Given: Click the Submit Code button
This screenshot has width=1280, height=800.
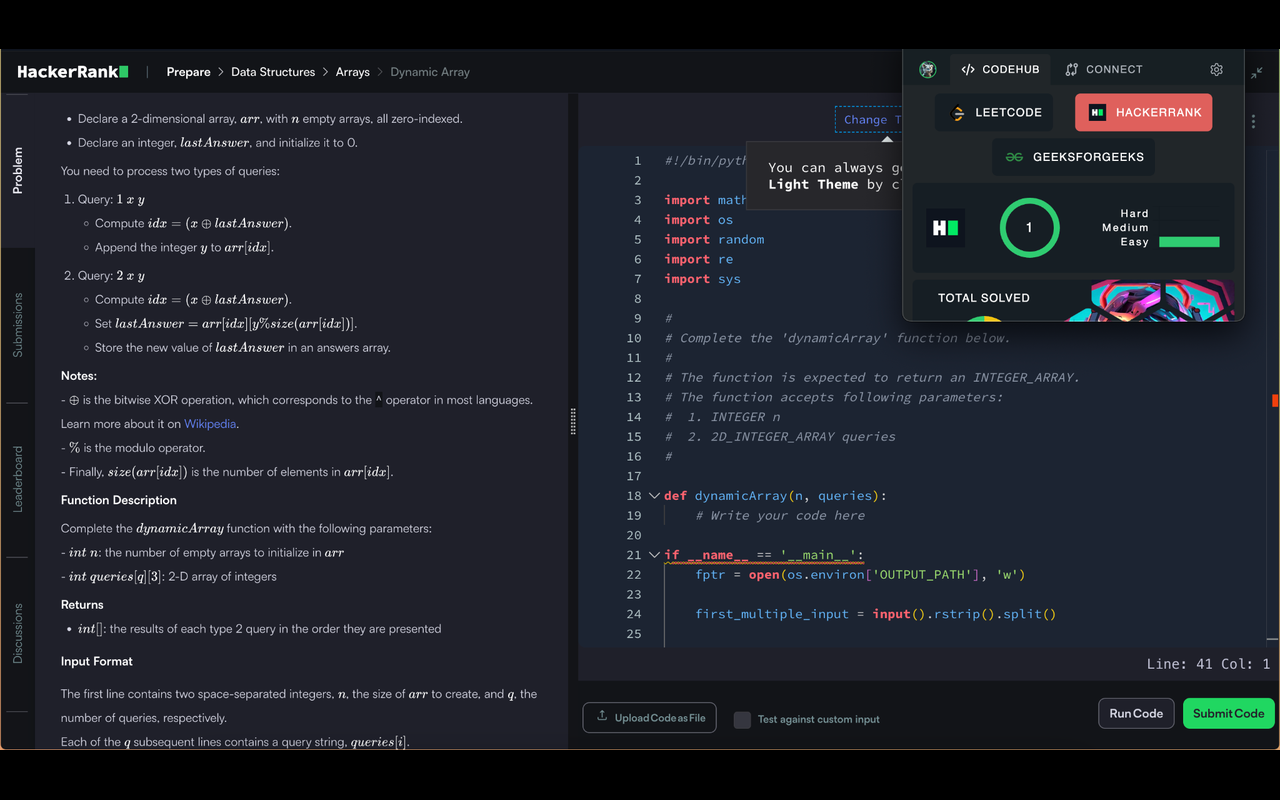Looking at the screenshot, I should point(1229,713).
